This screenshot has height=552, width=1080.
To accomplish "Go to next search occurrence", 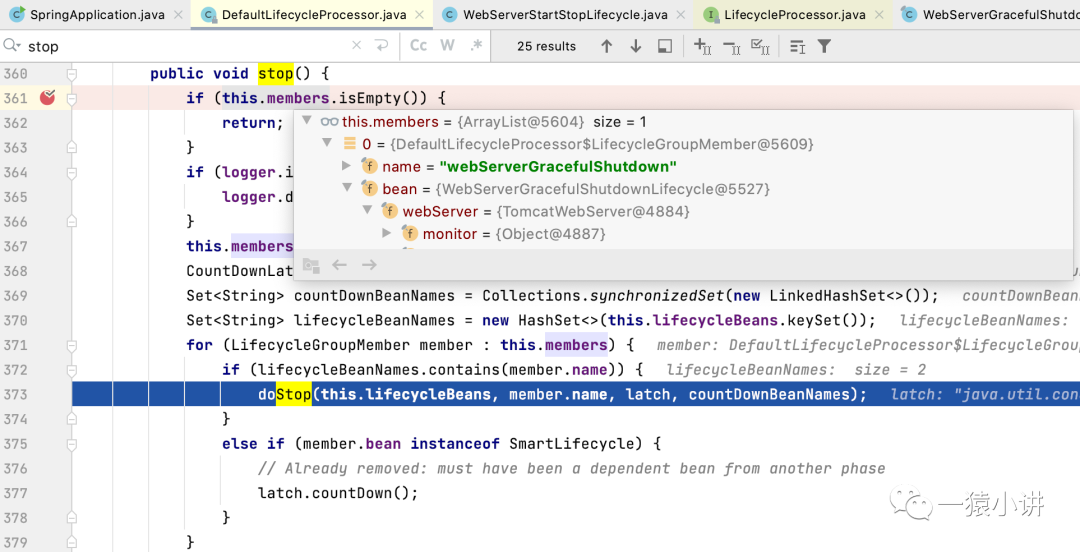I will coord(636,46).
